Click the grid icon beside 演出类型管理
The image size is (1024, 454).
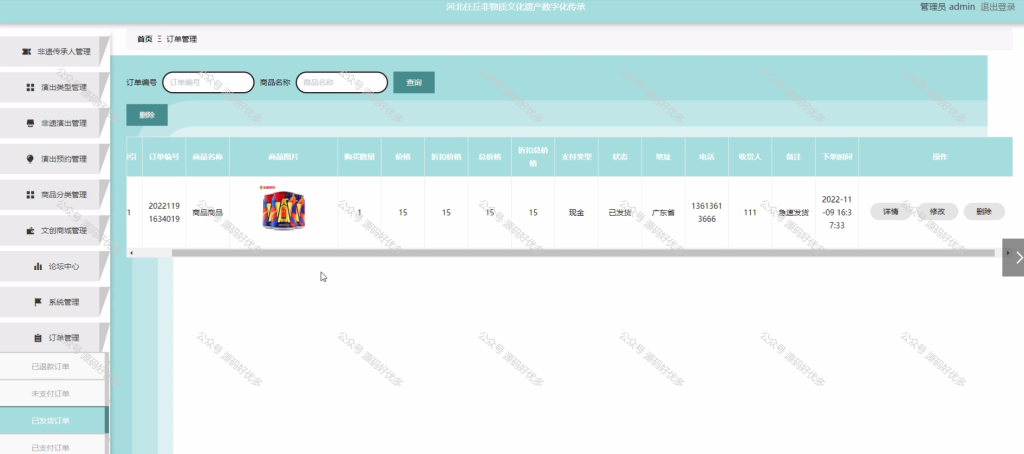tap(30, 88)
